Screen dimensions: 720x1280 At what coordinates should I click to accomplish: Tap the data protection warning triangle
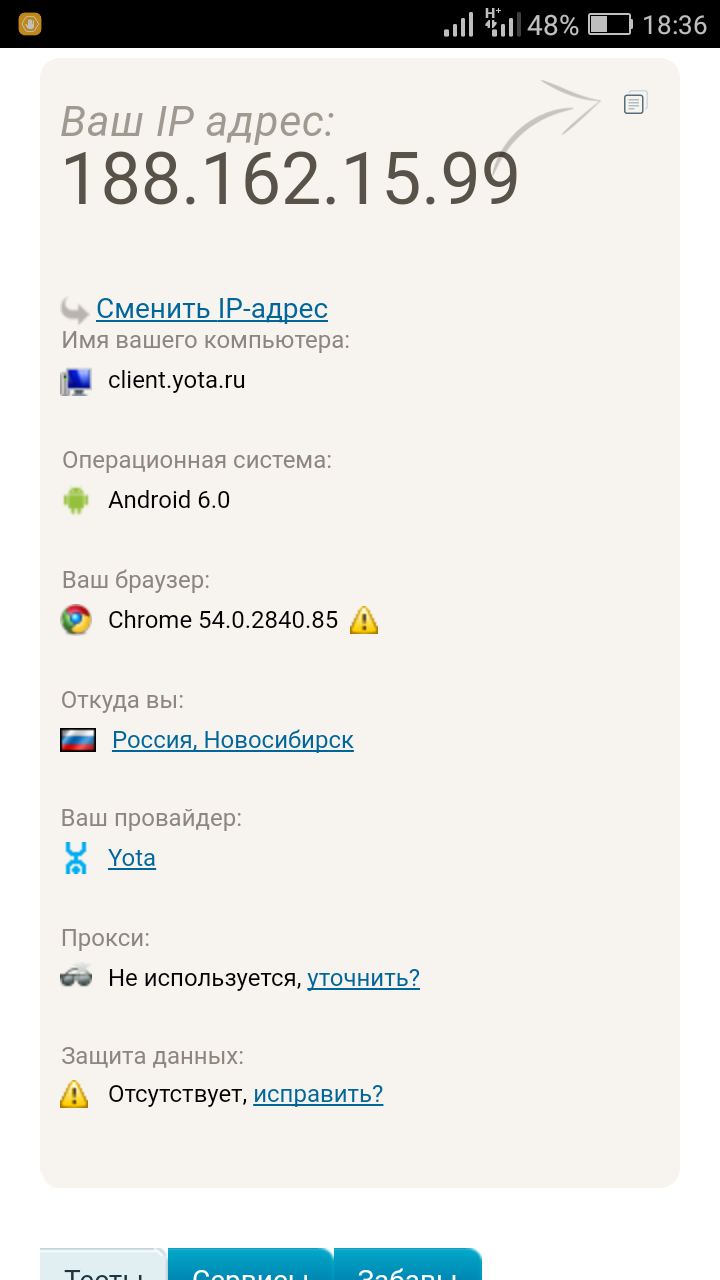pos(74,1094)
